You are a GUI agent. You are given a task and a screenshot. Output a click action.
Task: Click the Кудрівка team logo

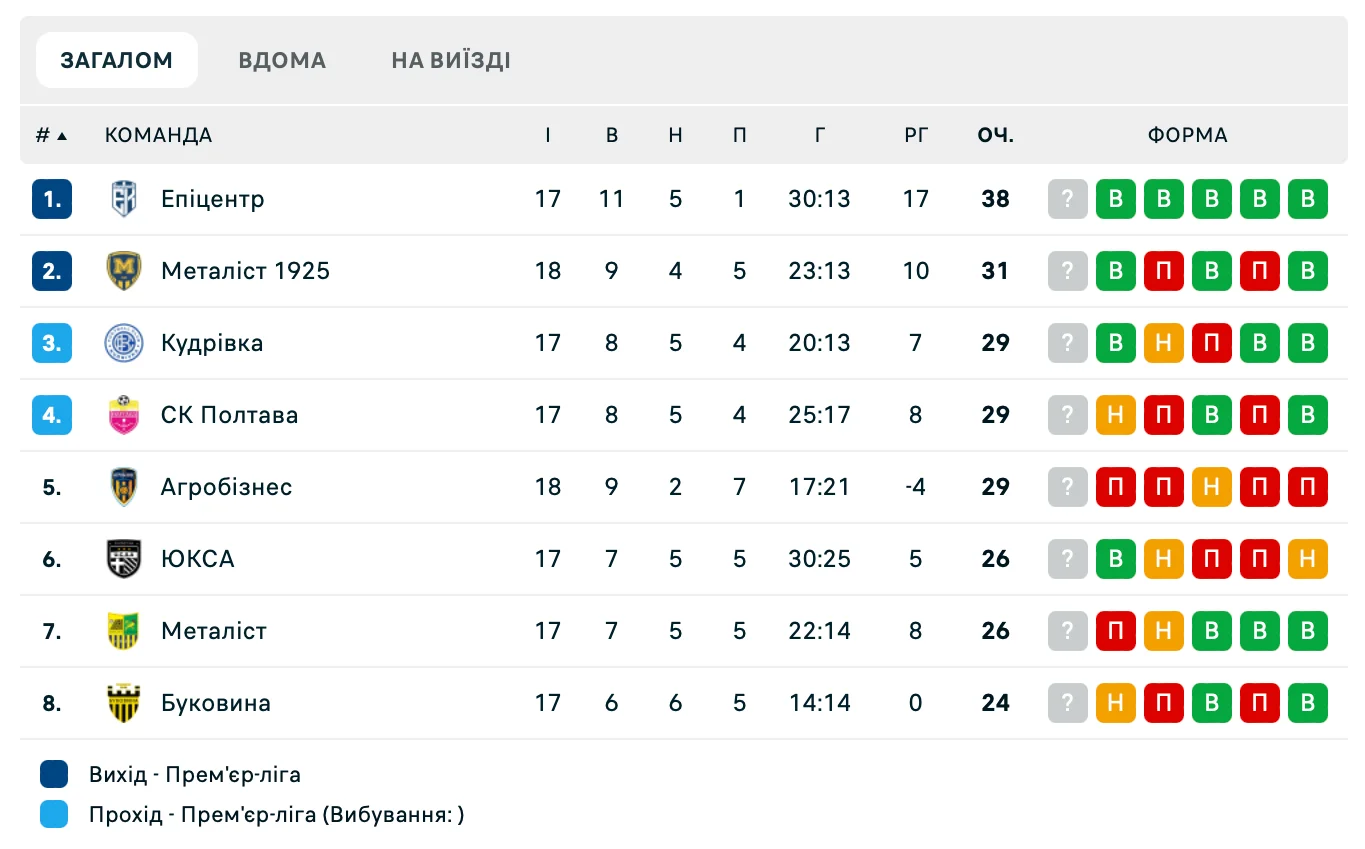pos(124,343)
